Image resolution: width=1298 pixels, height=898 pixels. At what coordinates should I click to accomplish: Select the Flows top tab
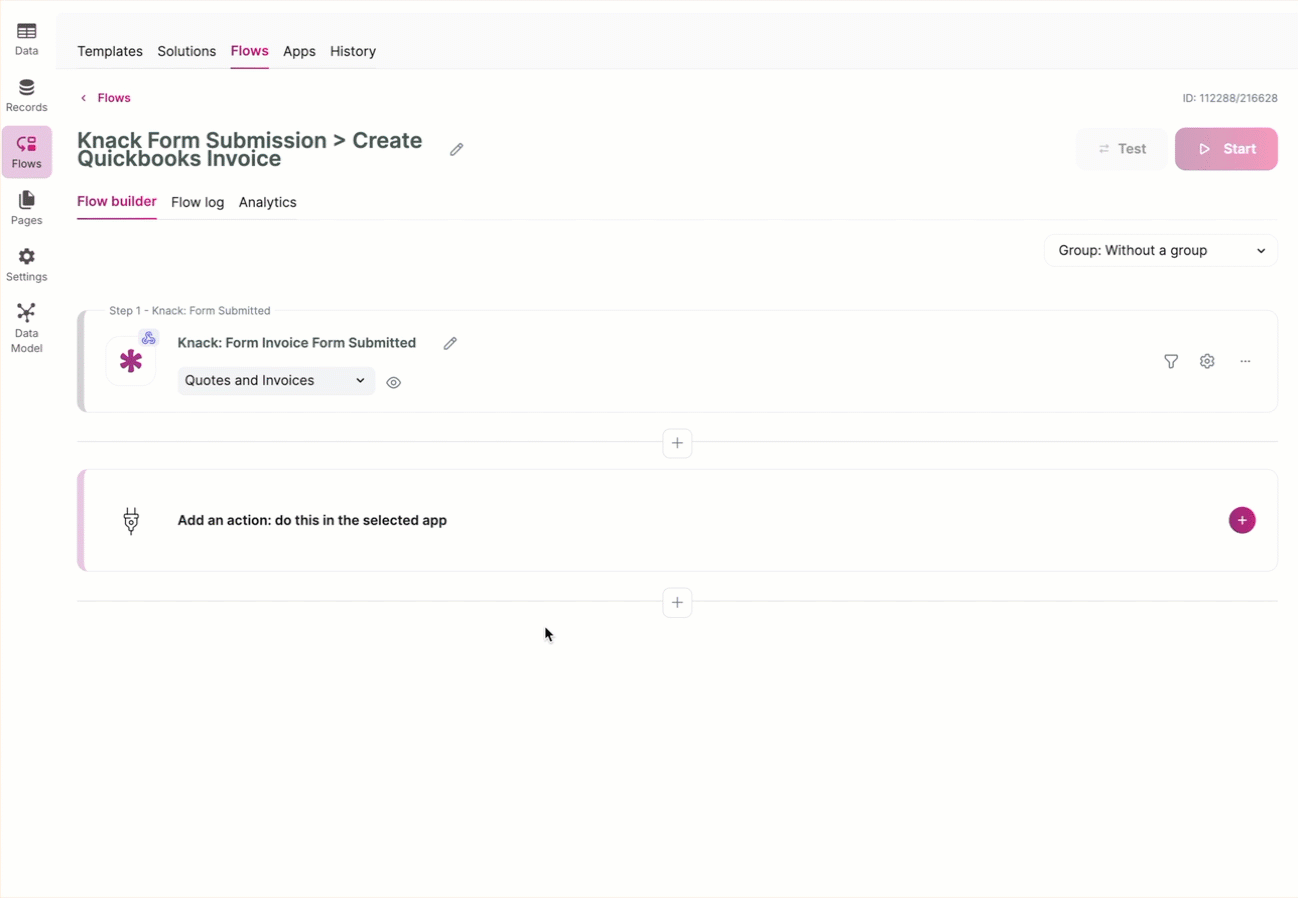pyautogui.click(x=249, y=51)
